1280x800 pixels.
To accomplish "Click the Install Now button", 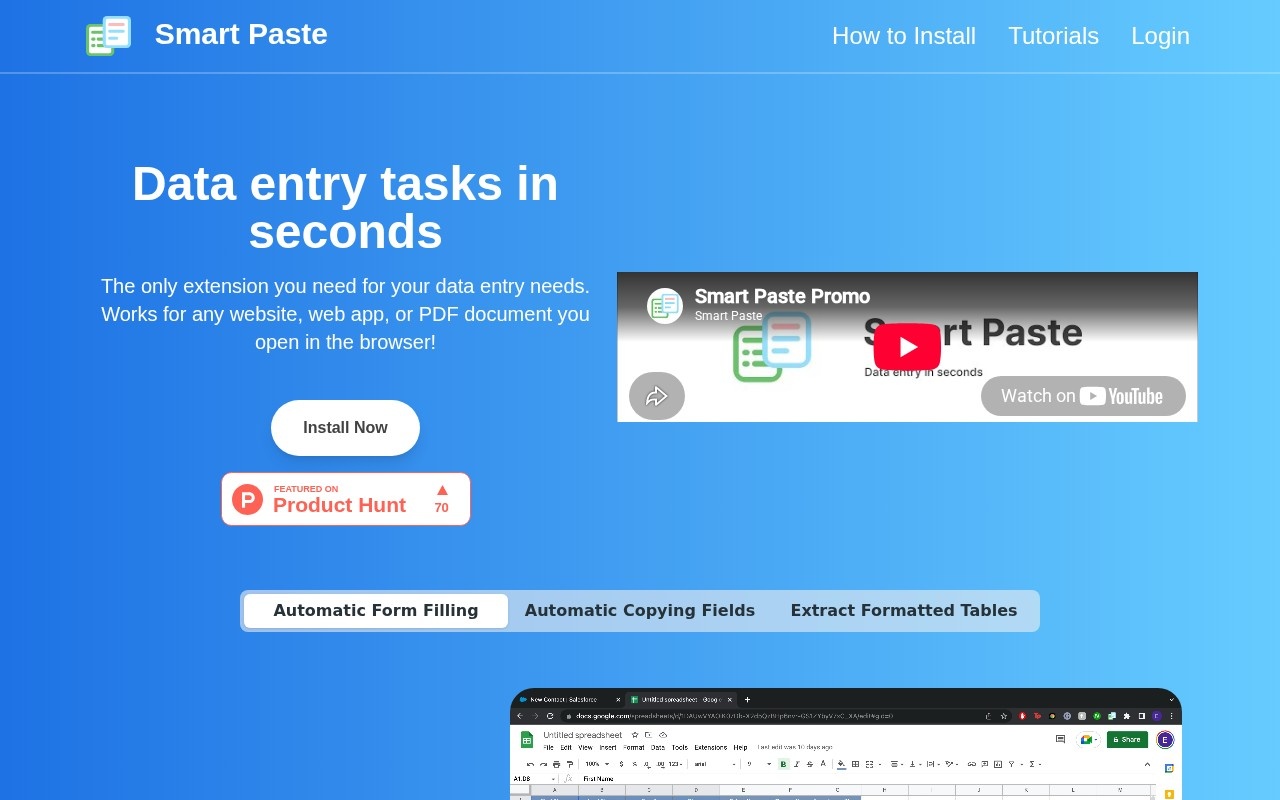I will coord(345,428).
